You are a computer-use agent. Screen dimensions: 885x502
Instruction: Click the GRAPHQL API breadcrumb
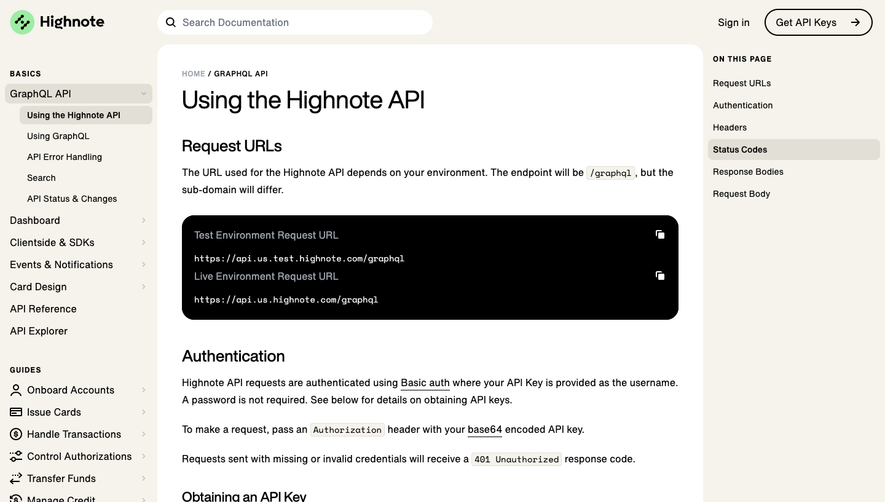[x=240, y=73]
